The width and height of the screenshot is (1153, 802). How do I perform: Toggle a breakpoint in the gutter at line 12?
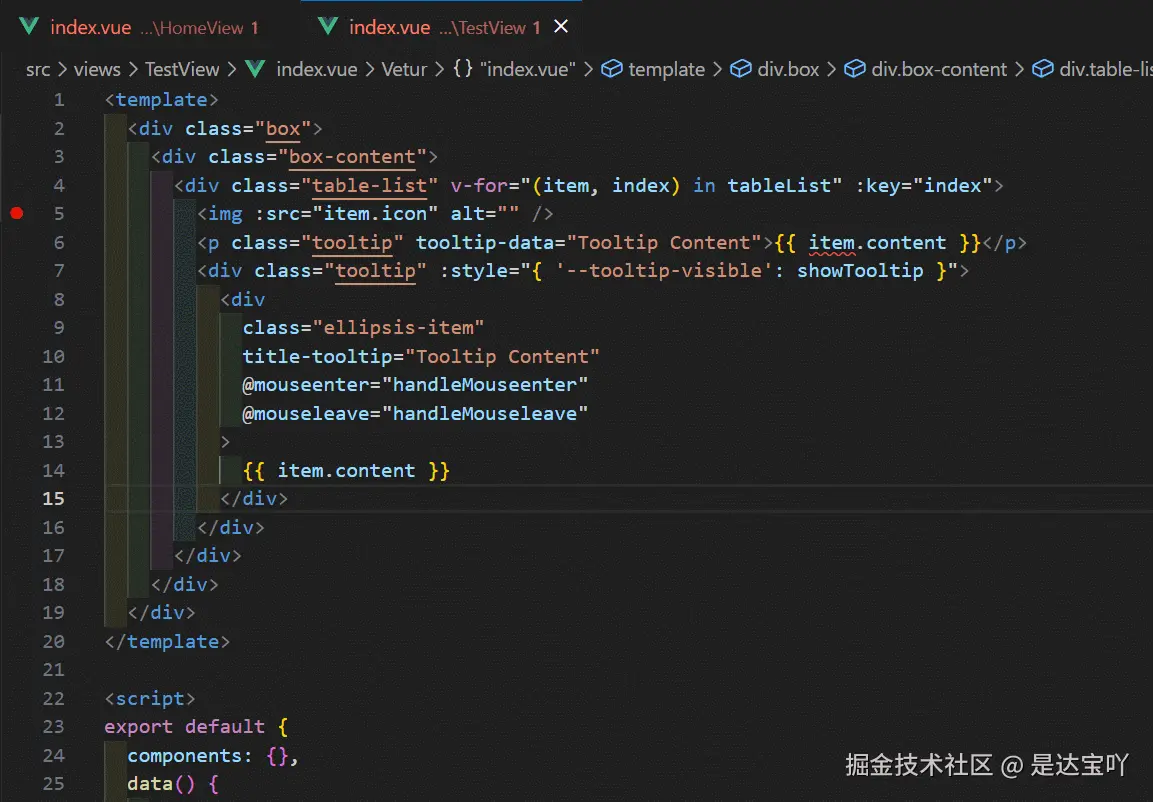17,413
